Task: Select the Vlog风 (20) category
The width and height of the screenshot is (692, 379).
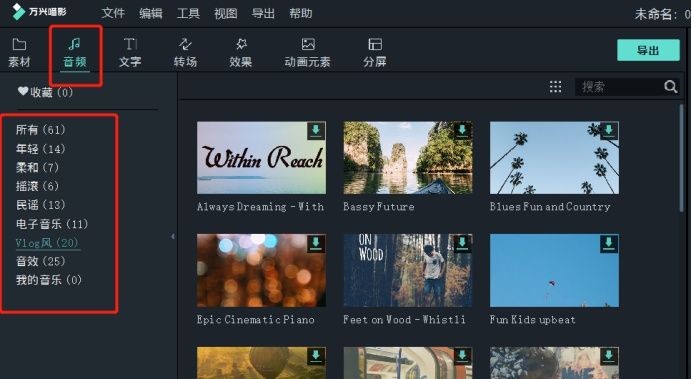Action: pyautogui.click(x=47, y=243)
